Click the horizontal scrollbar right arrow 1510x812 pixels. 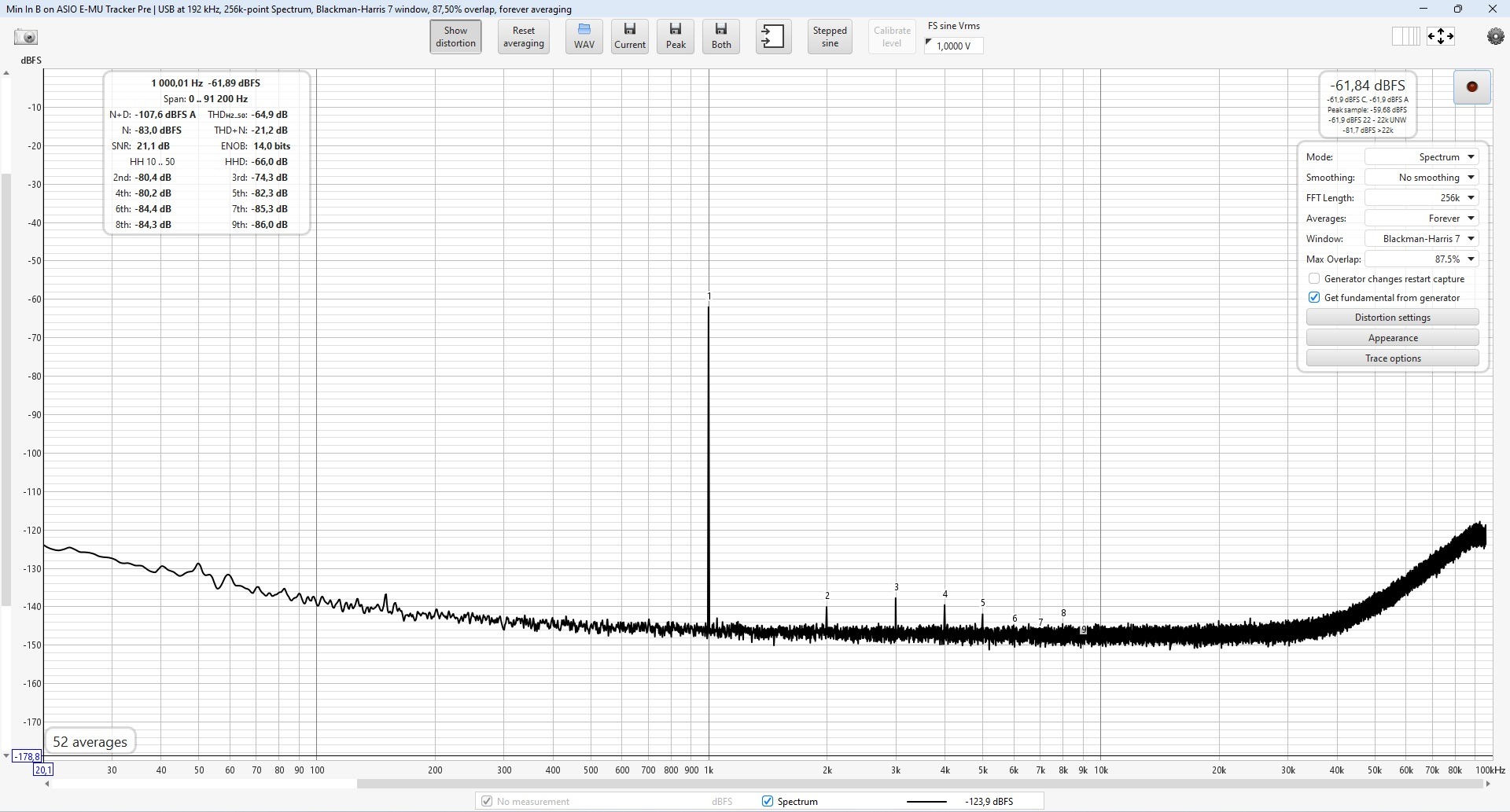(1487, 784)
